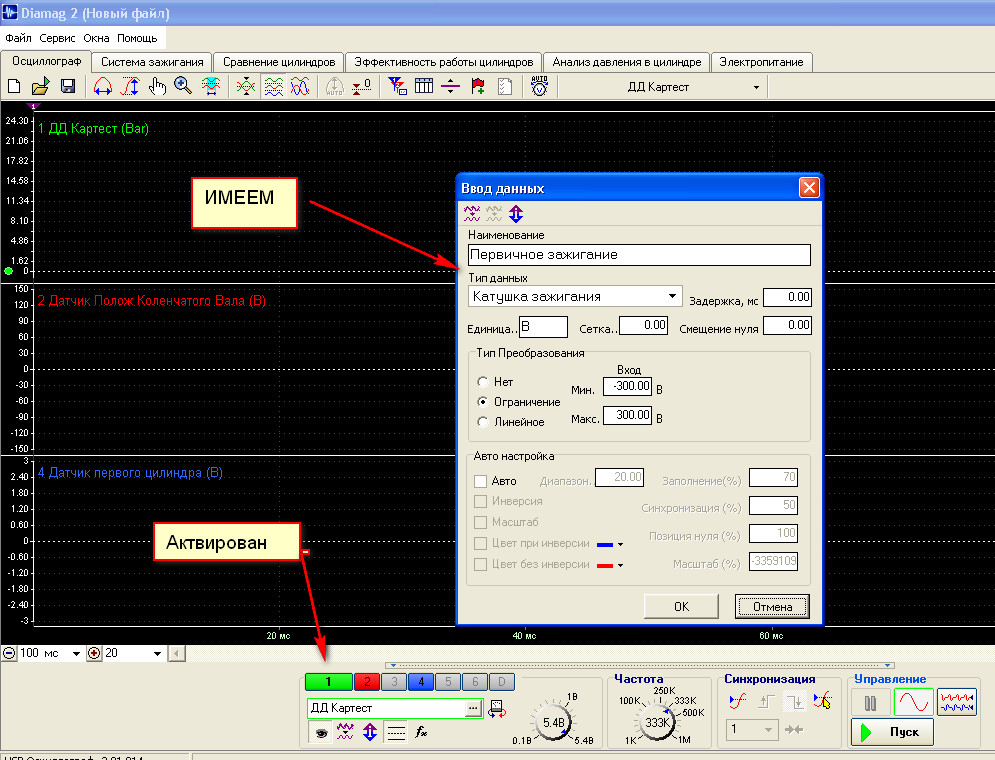This screenshot has height=760, width=995.
Task: Toggle the separated channels display icon
Action: [x=273, y=86]
